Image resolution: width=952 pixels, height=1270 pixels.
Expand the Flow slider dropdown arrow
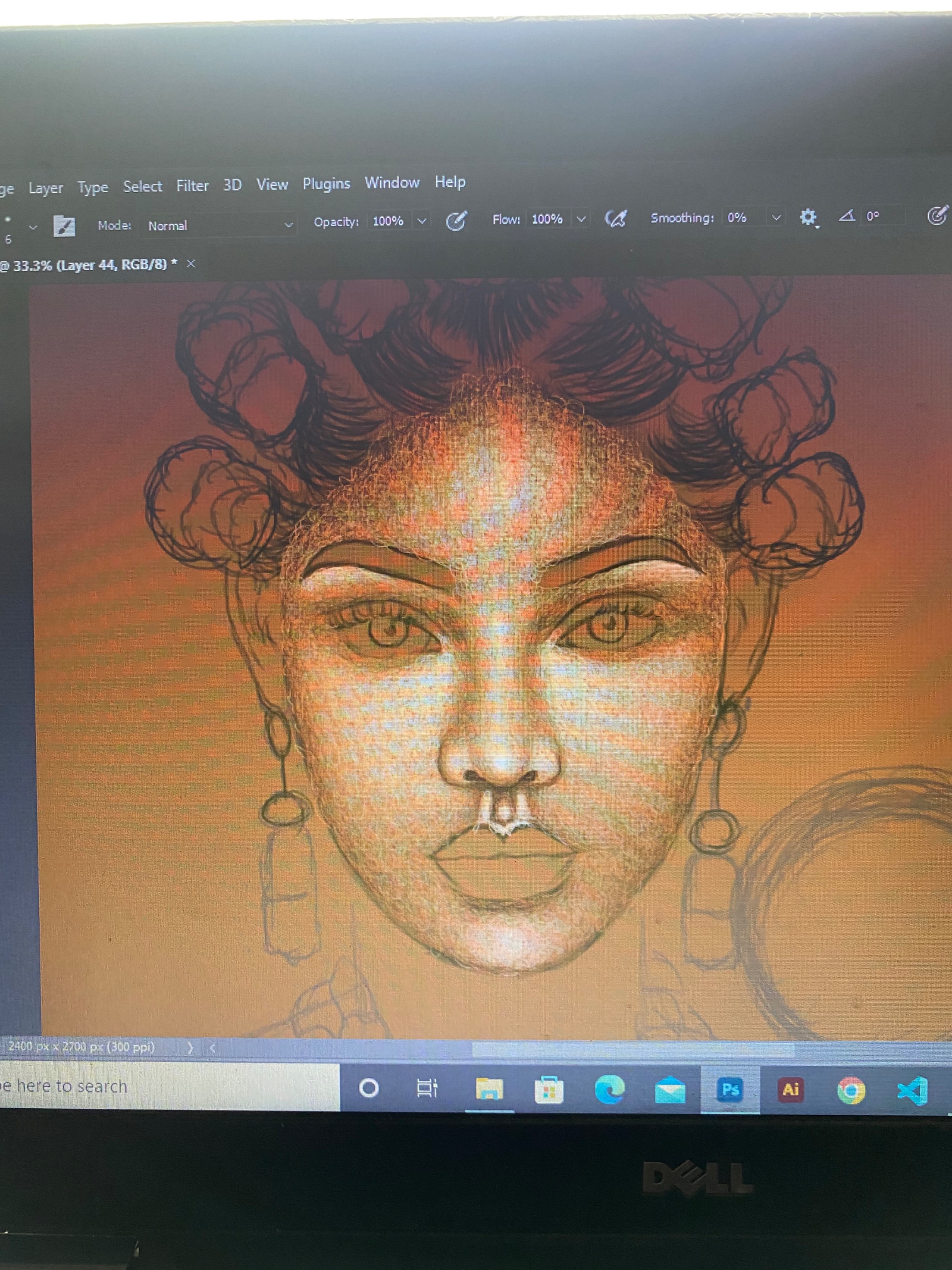(x=581, y=219)
